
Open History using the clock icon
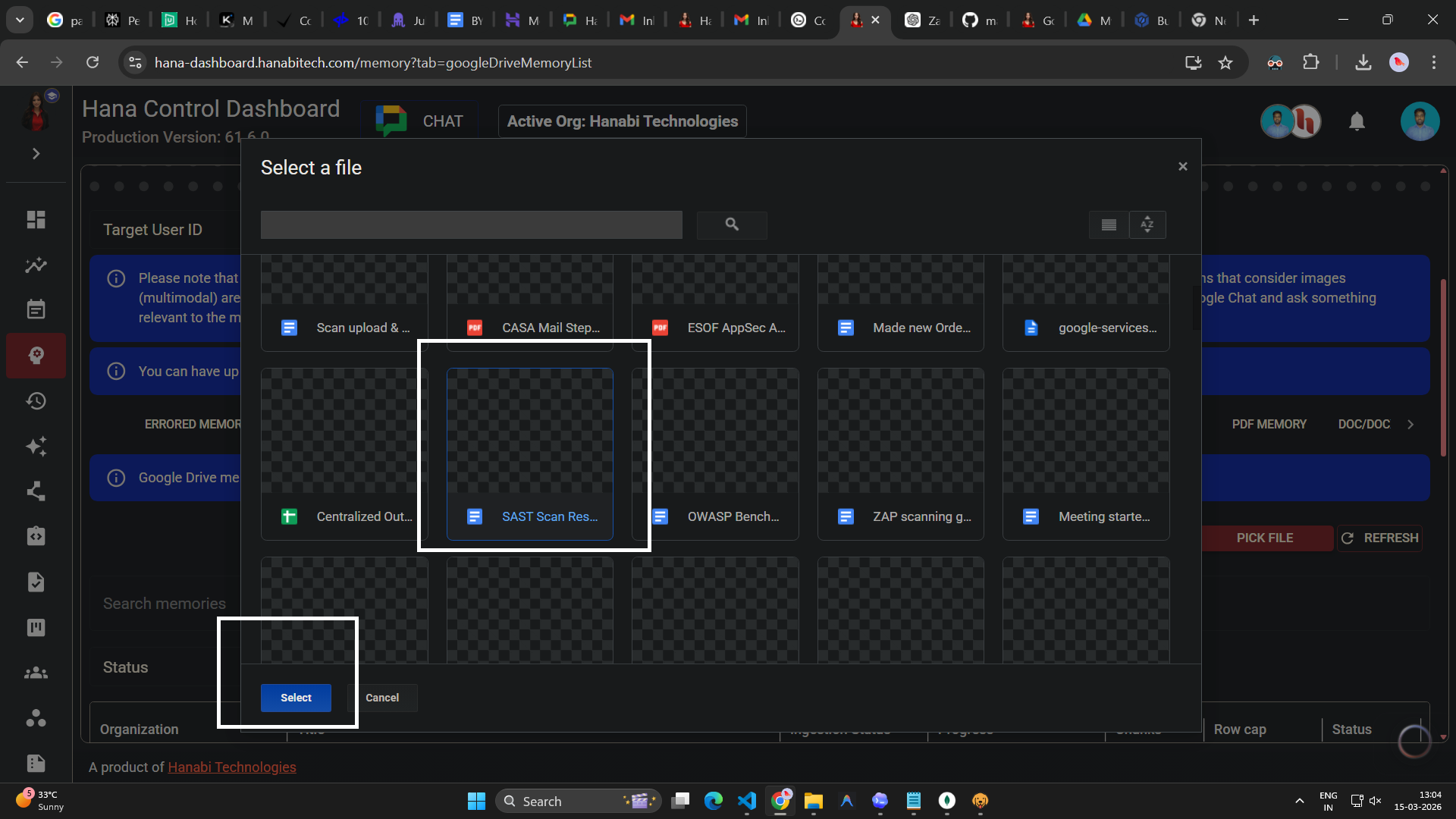(x=36, y=401)
